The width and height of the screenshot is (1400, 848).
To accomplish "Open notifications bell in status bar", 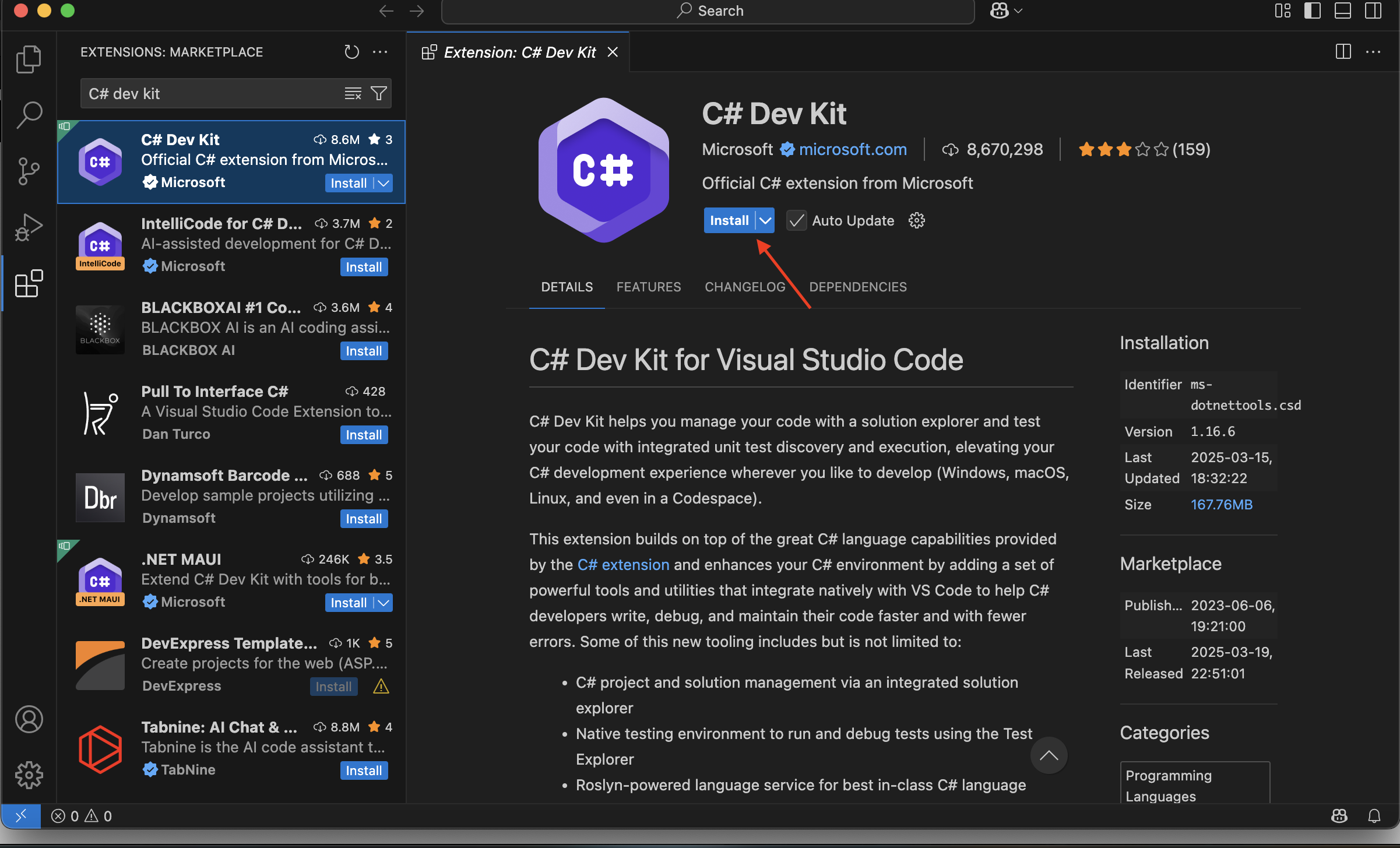I will (x=1374, y=816).
